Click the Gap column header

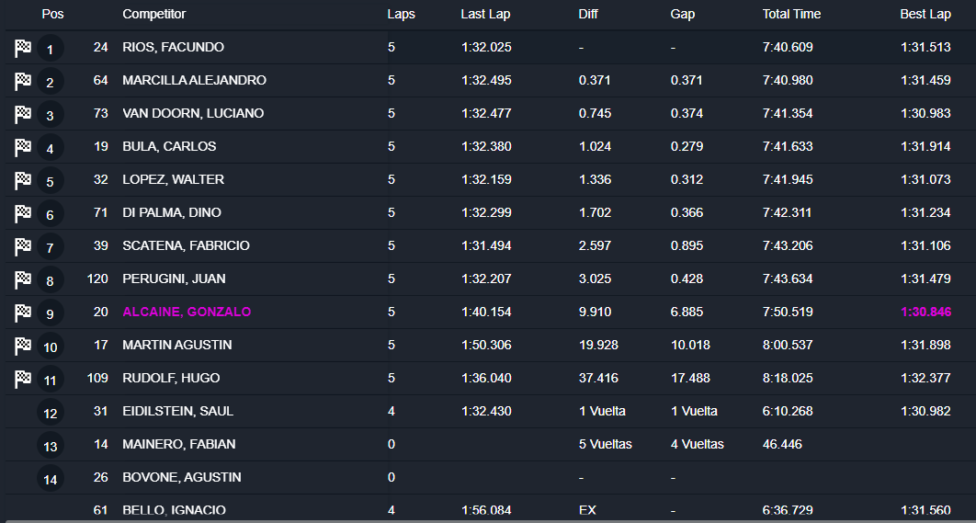682,14
